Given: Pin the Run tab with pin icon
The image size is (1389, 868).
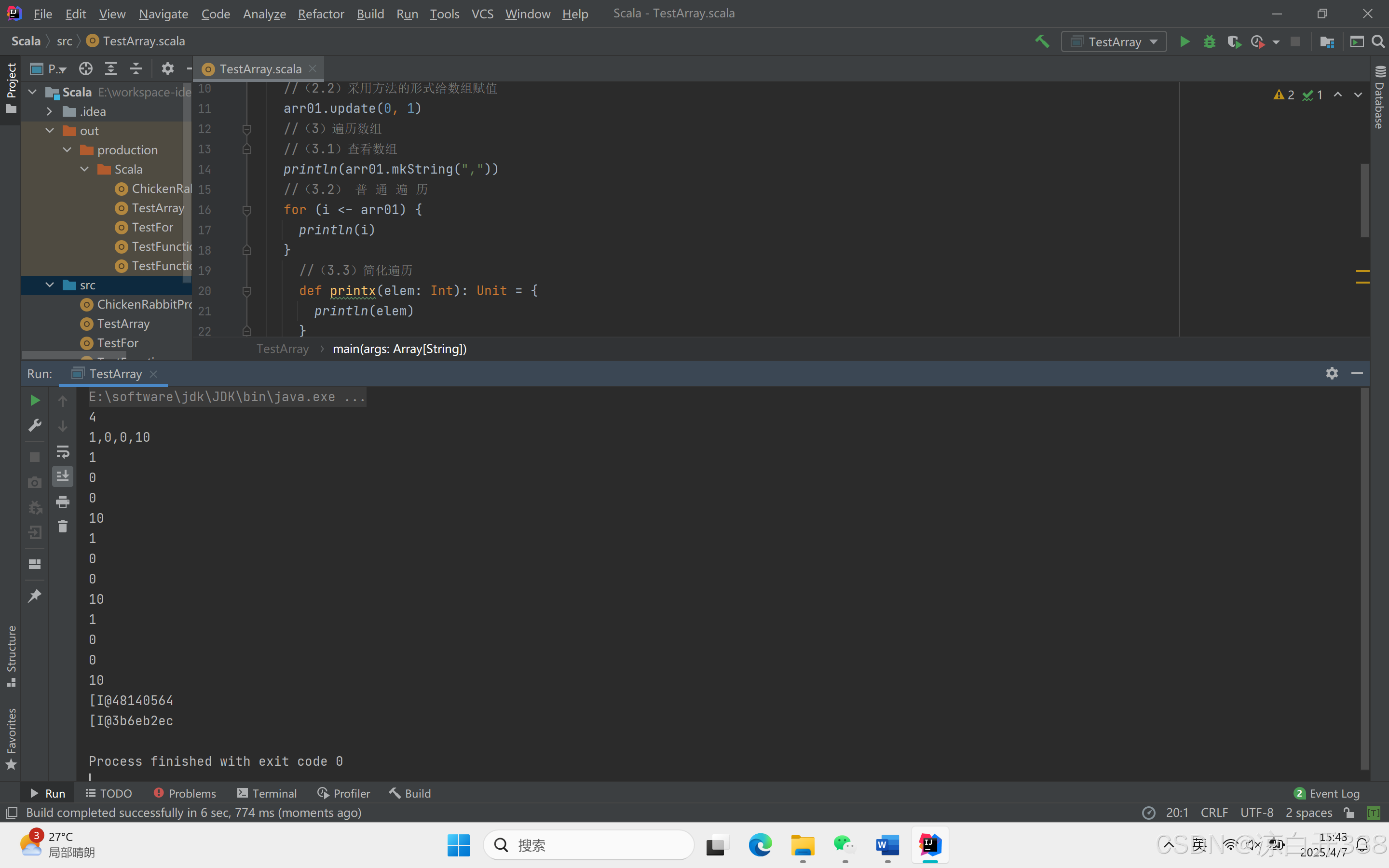Looking at the screenshot, I should coord(34,596).
